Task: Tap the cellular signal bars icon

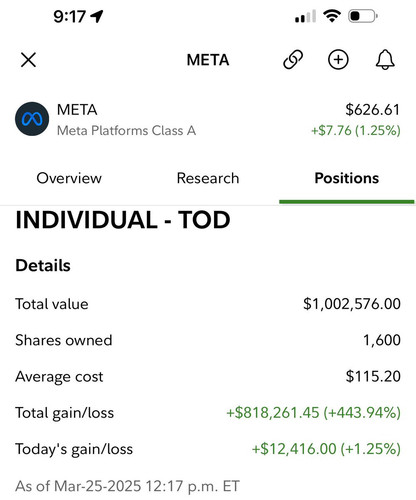Action: [305, 16]
